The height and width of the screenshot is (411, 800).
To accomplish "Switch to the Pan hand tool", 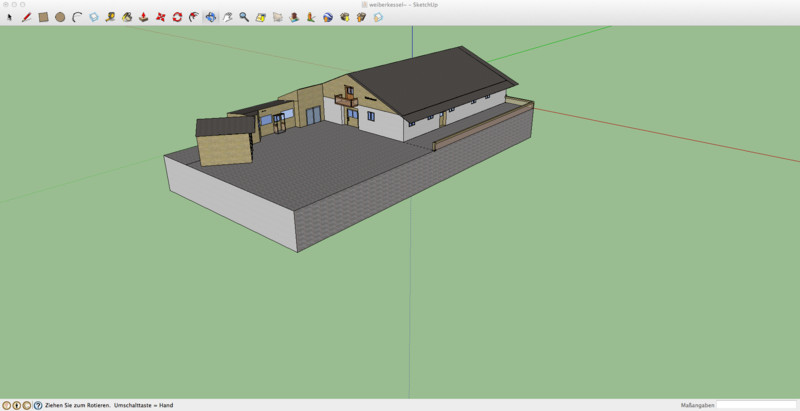I will [x=228, y=17].
